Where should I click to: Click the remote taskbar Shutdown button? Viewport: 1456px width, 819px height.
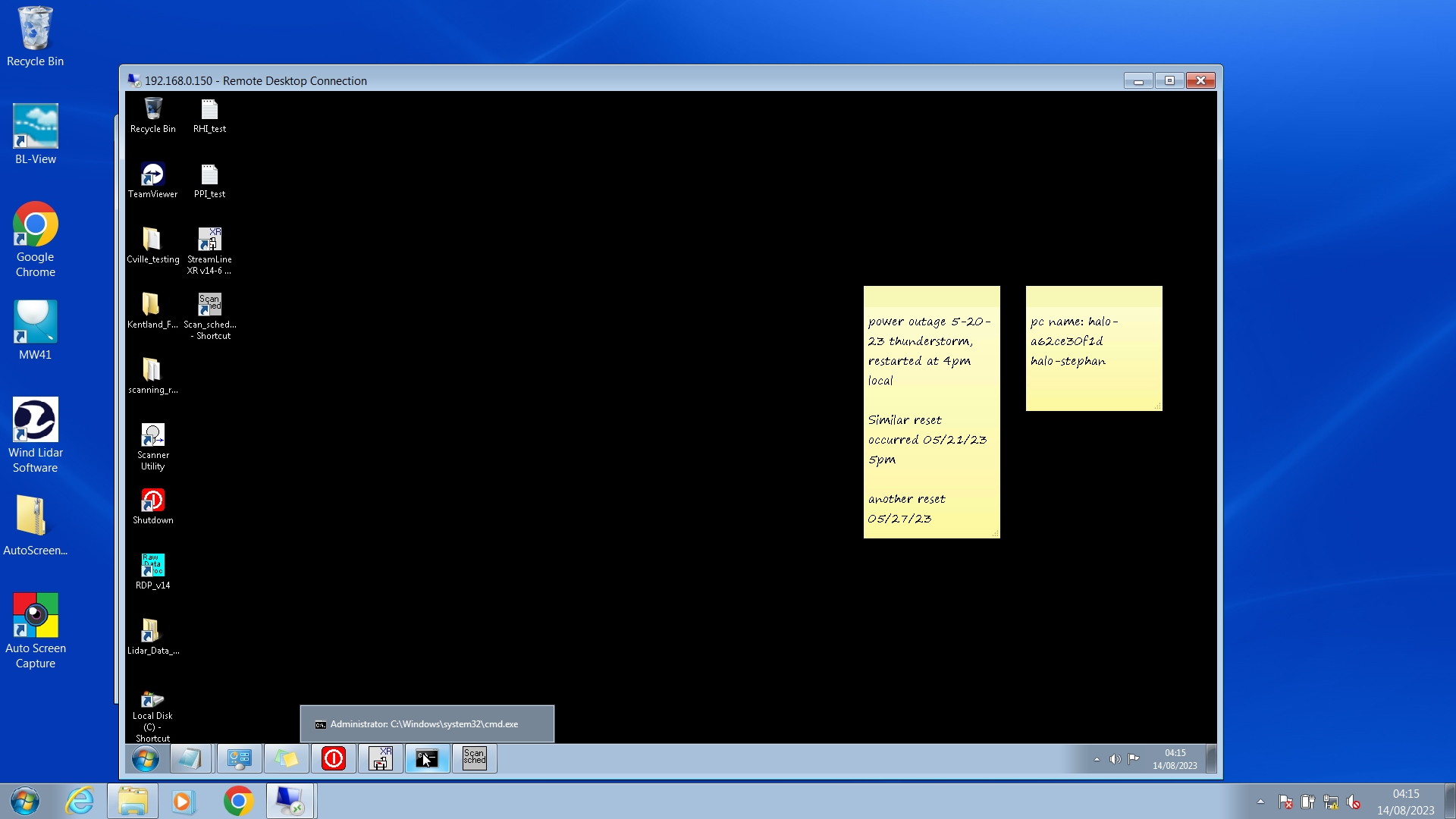coord(334,758)
